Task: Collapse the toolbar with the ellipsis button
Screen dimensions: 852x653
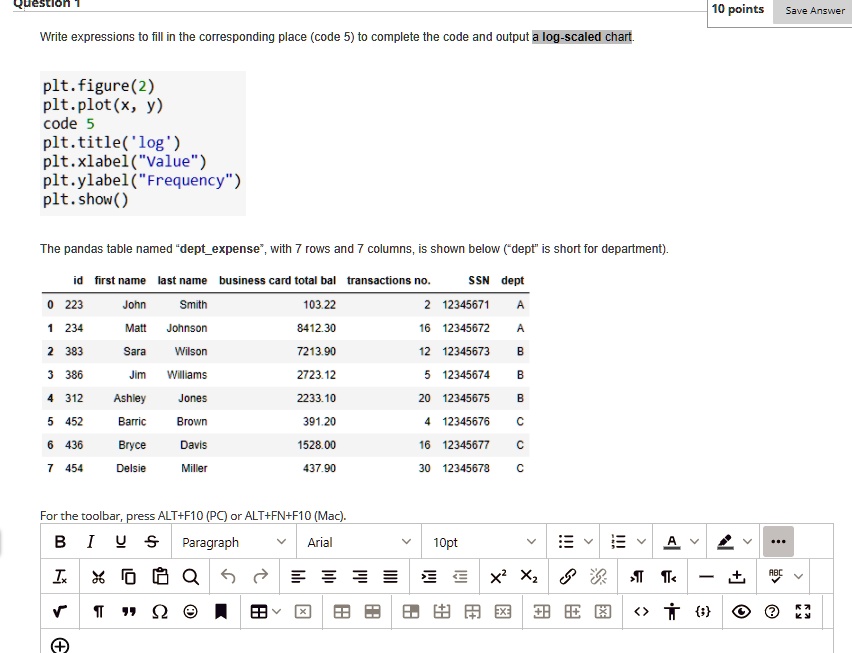Action: 778,542
